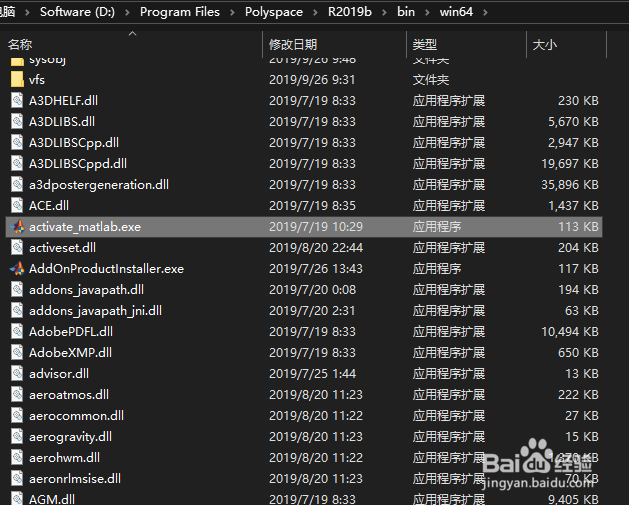The width and height of the screenshot is (629, 505).
Task: Click size 1,437 KB of ACE.dll
Action: [x=574, y=205]
